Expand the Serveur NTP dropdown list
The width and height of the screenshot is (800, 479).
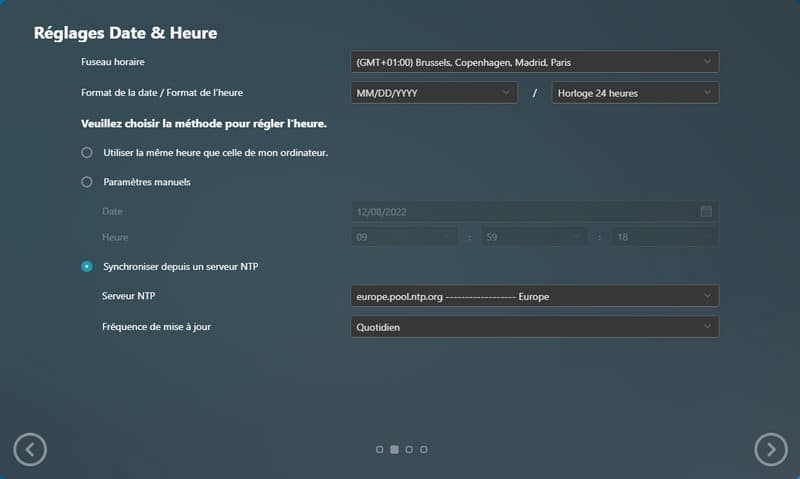click(534, 296)
